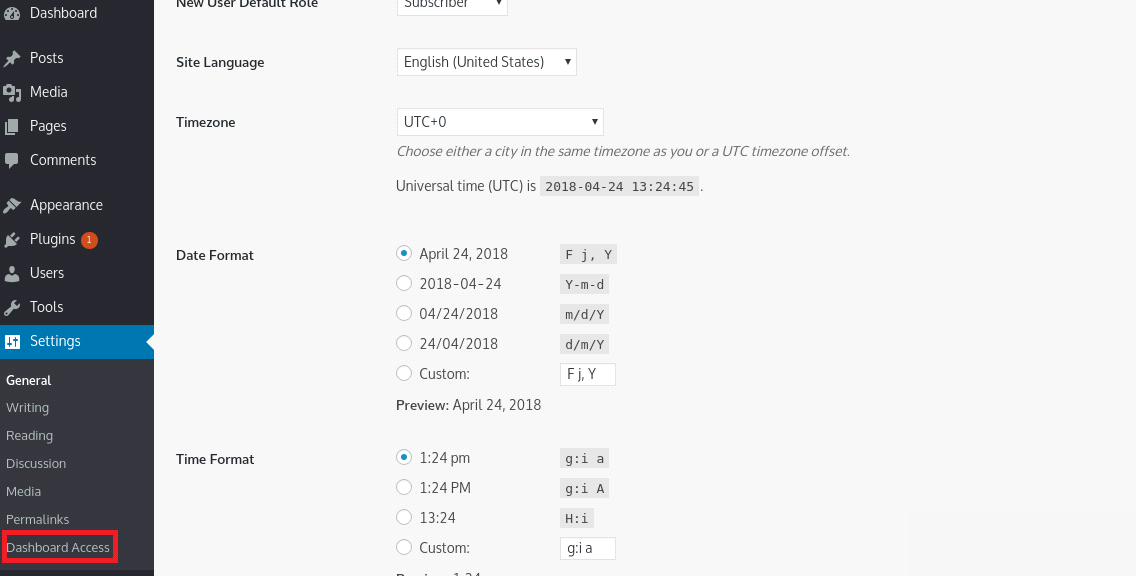Open Plugins using the plug icon
Screen dimensions: 1136x576
coord(12,239)
